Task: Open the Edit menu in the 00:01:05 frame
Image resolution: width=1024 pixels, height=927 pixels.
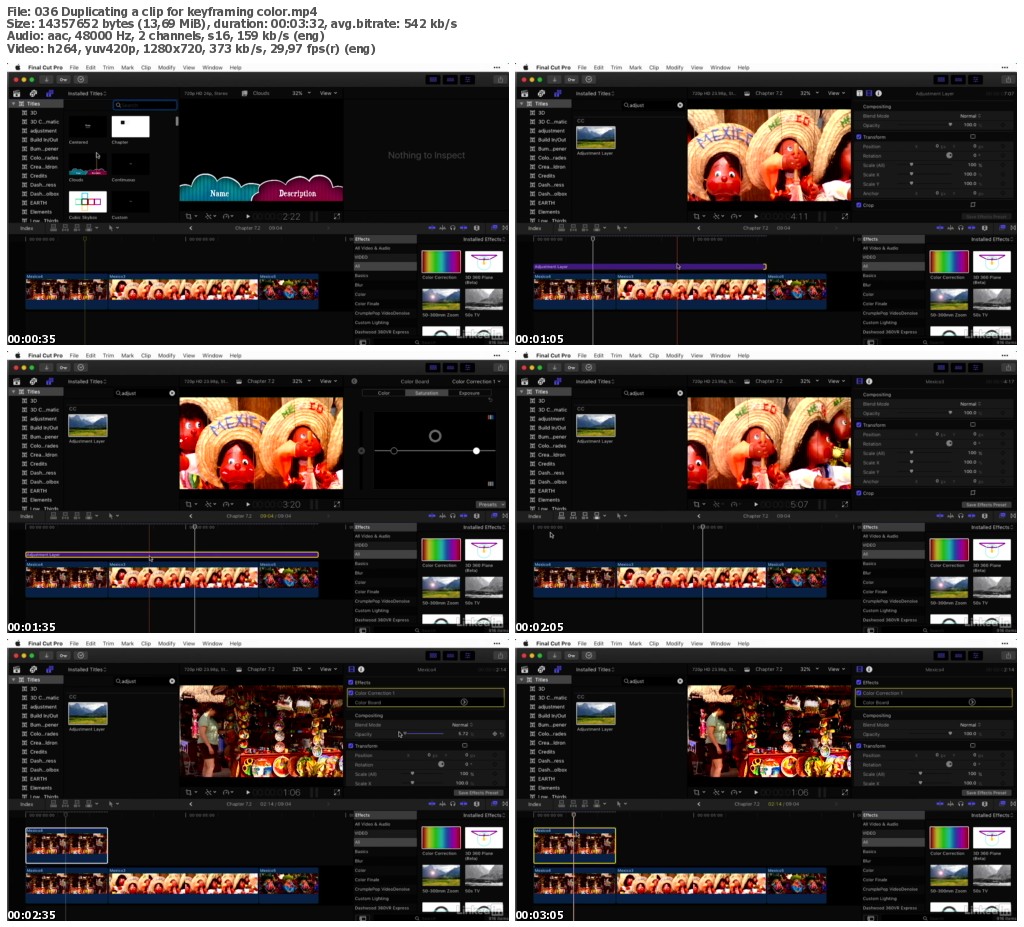Action: pyautogui.click(x=598, y=67)
